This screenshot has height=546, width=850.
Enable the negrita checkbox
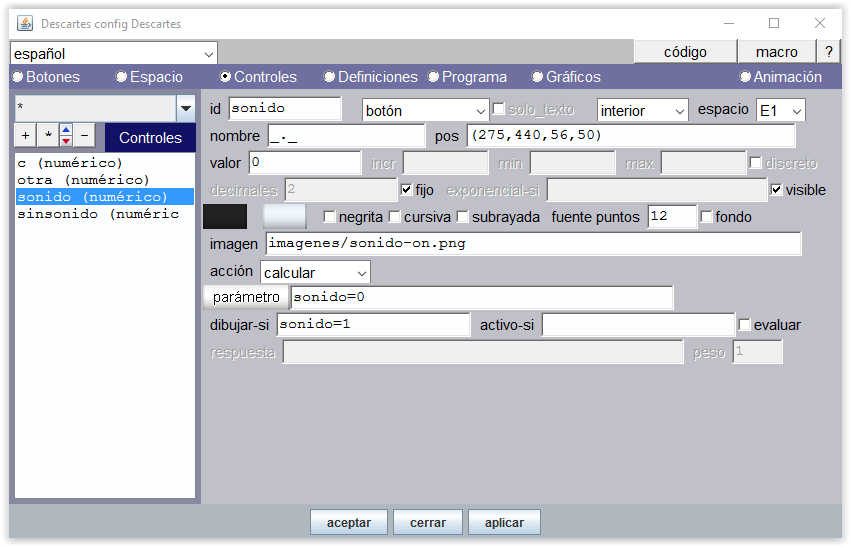tap(330, 217)
